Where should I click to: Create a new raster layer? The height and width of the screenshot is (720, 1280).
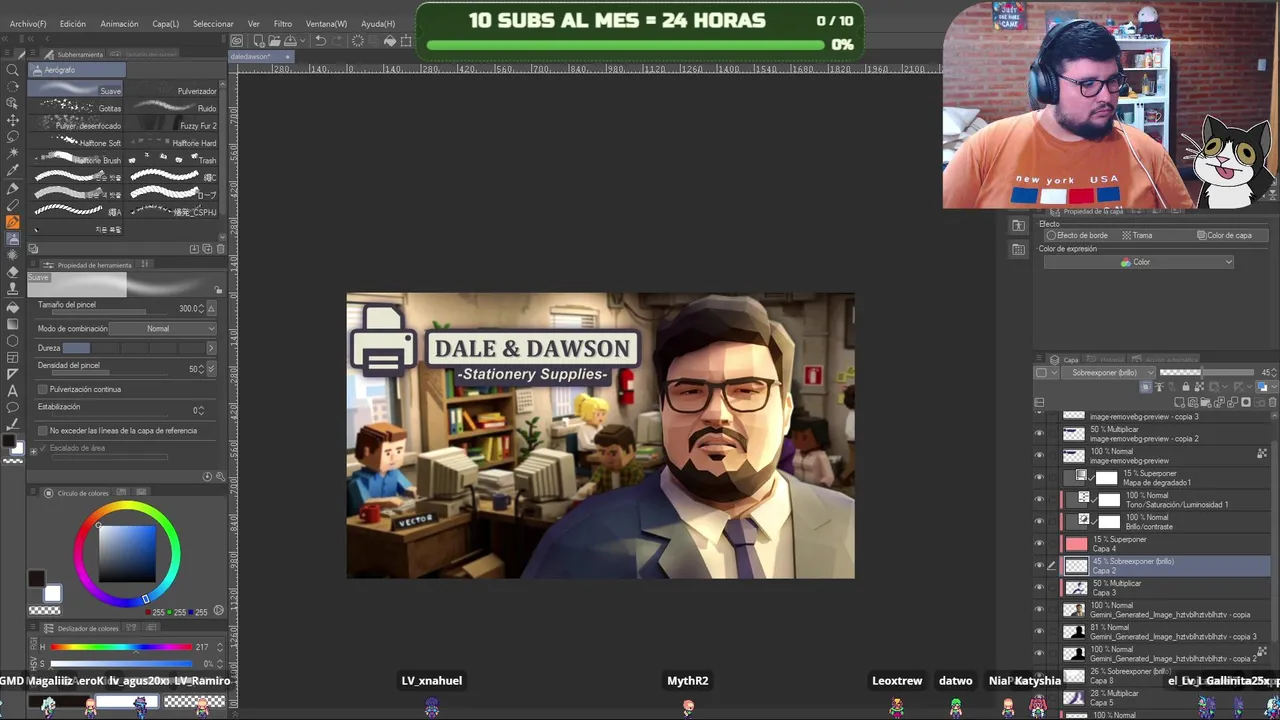pyautogui.click(x=1179, y=402)
